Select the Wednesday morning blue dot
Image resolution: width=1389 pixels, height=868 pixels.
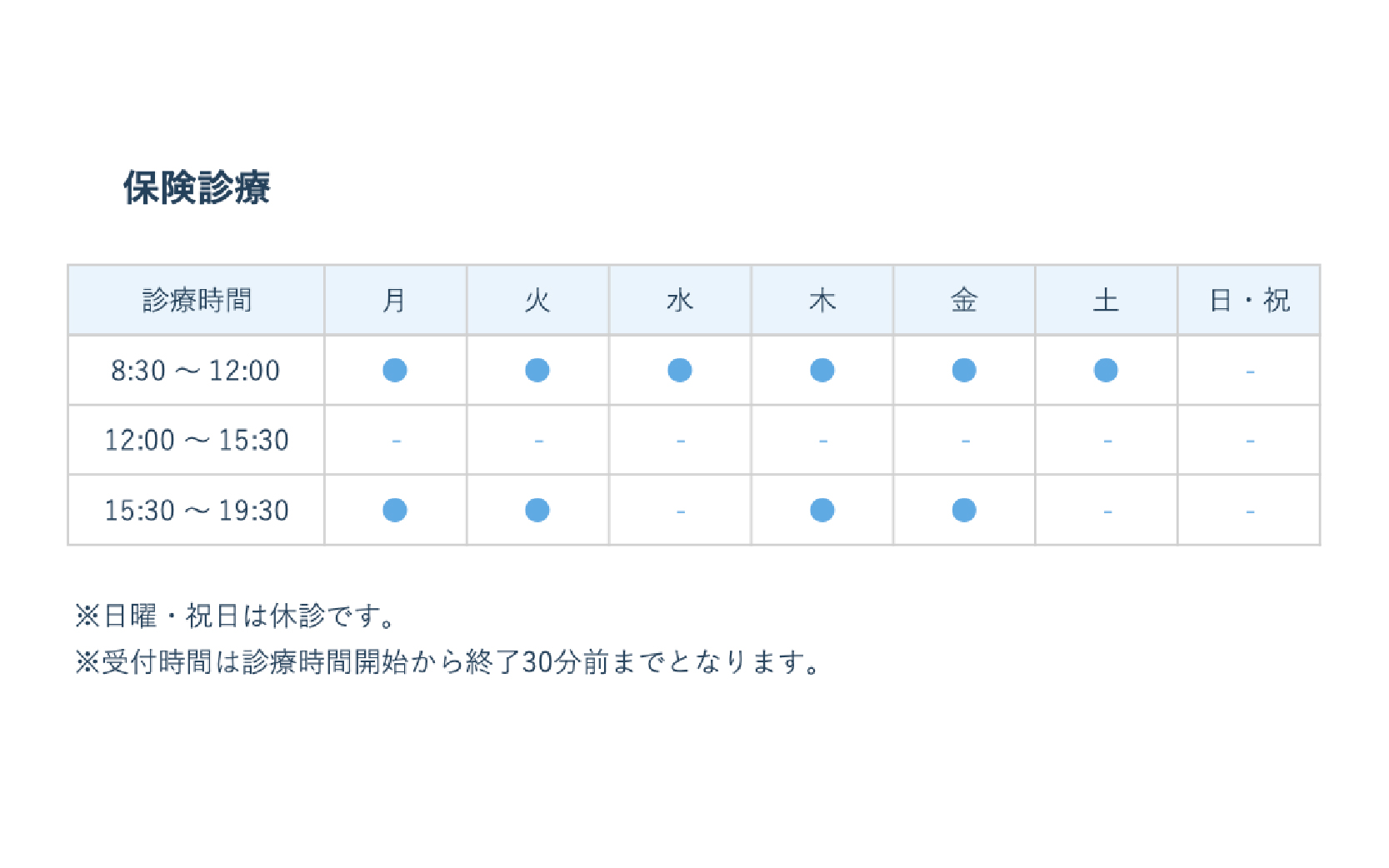click(x=680, y=370)
